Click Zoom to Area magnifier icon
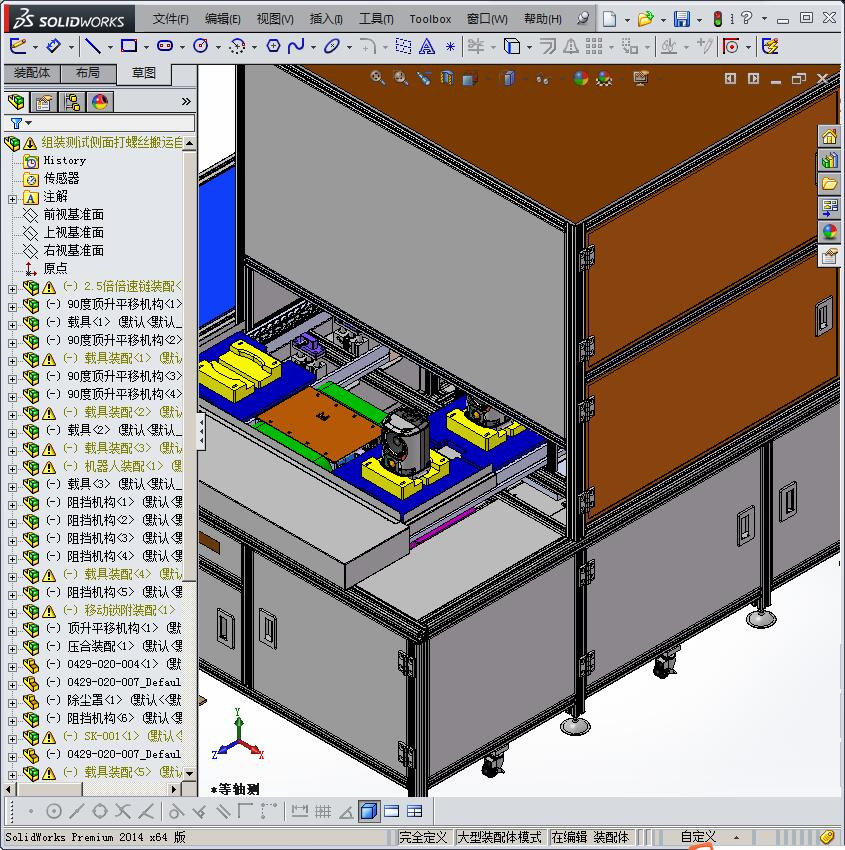845x850 pixels. 401,78
